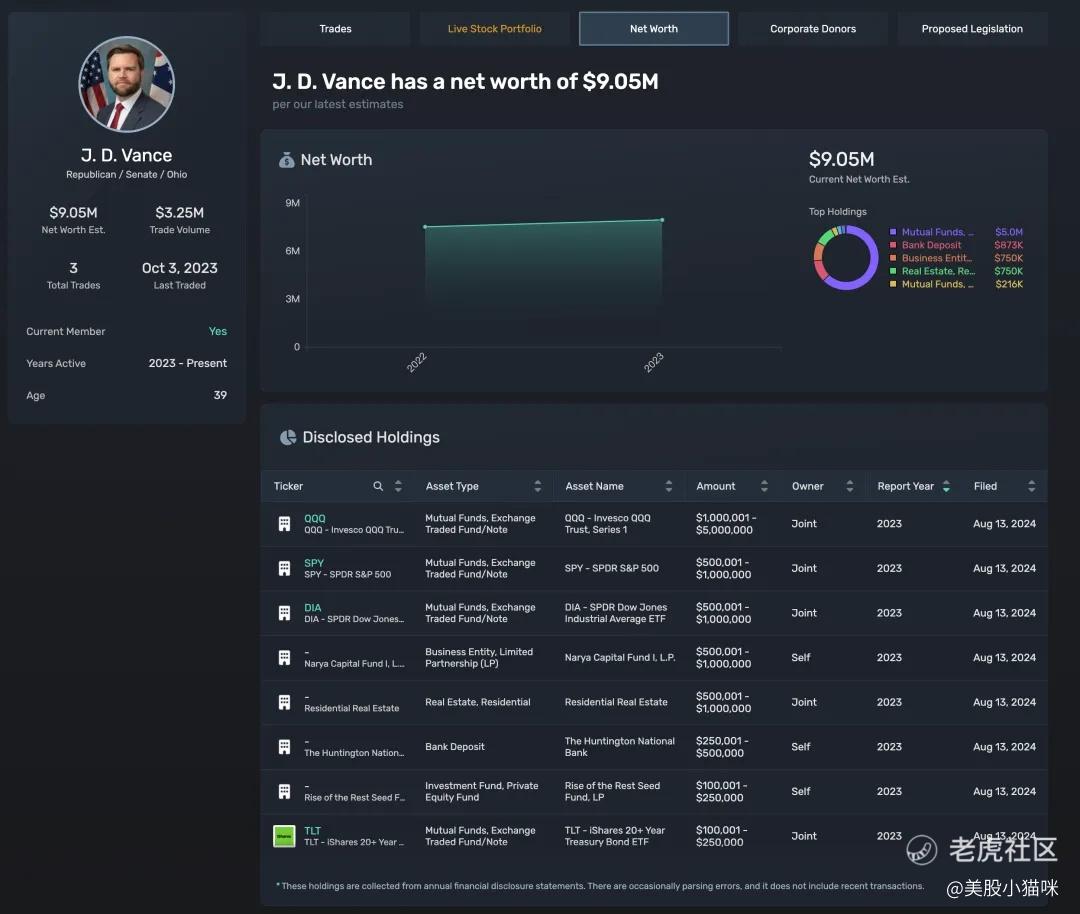The height and width of the screenshot is (914, 1080).
Task: Click the Business Entit.. legend label
Action: pyautogui.click(x=937, y=258)
